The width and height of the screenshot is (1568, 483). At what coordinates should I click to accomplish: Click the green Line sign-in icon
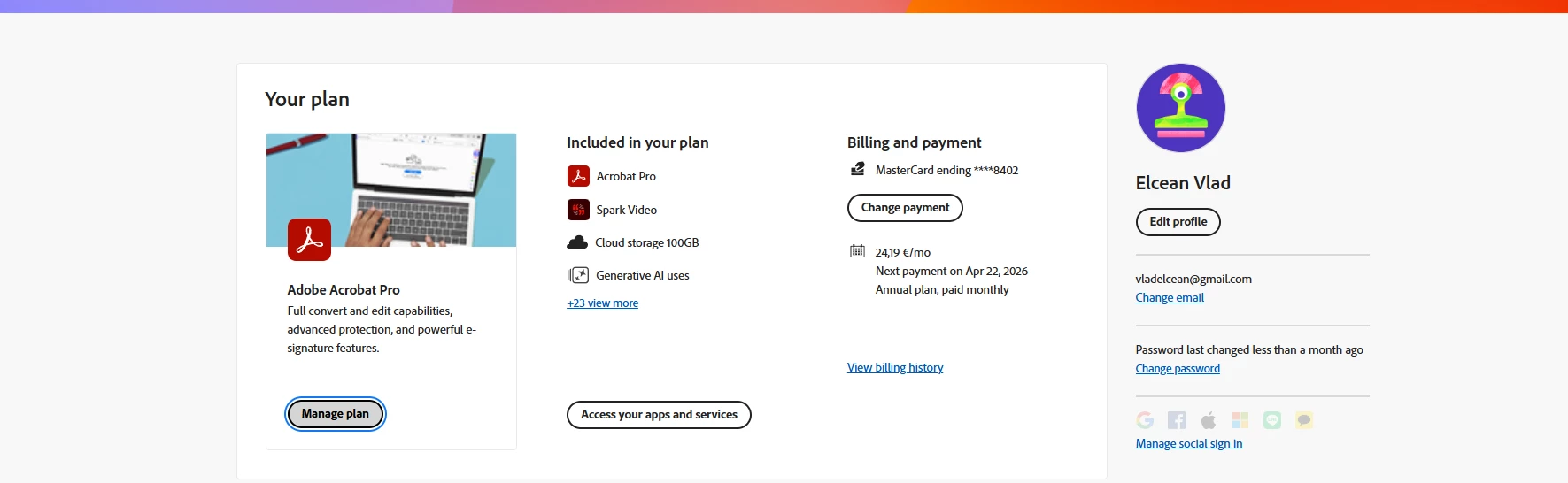(1272, 420)
